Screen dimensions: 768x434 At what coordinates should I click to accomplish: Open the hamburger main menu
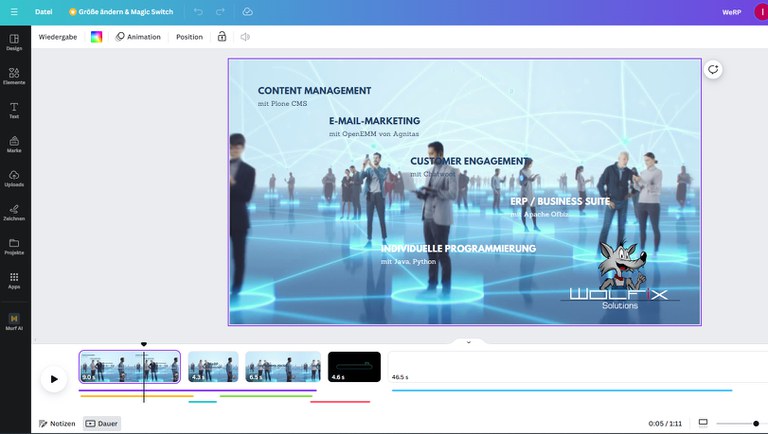coord(14,11)
